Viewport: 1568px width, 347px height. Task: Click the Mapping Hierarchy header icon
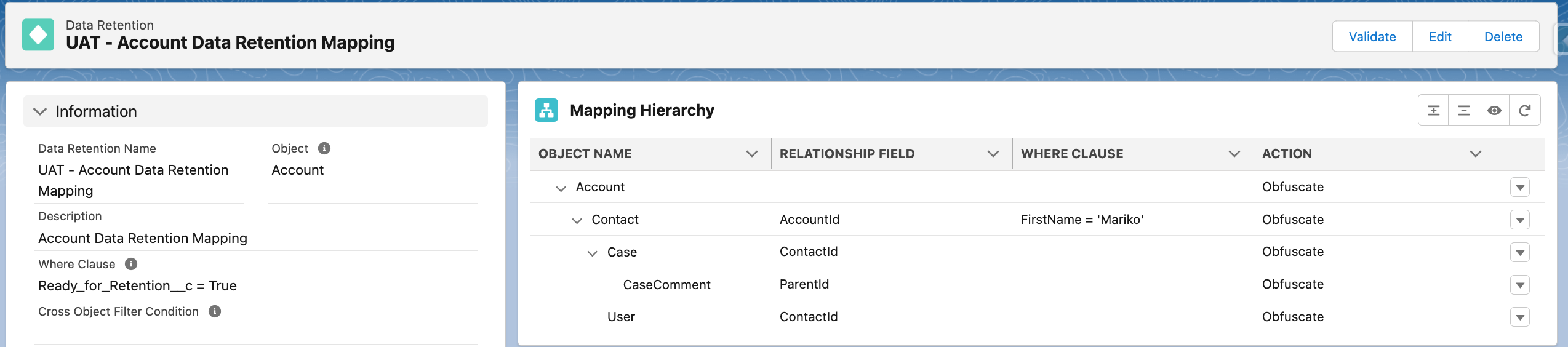point(546,110)
